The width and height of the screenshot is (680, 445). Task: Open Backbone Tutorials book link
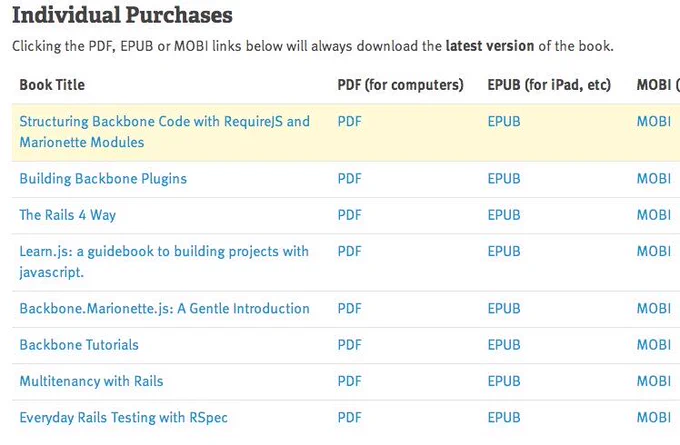tap(79, 345)
